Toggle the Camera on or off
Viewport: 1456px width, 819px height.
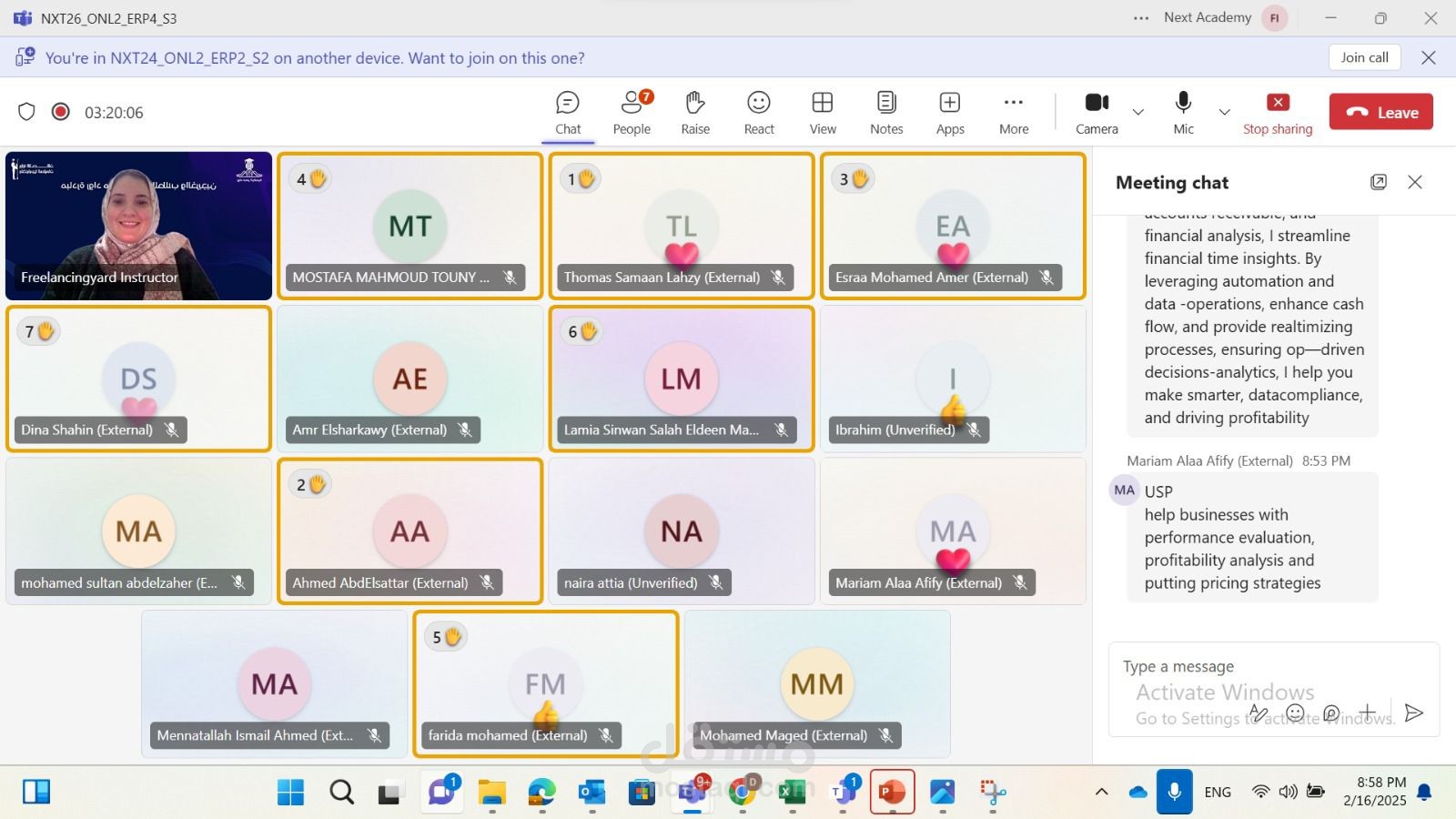click(x=1097, y=113)
